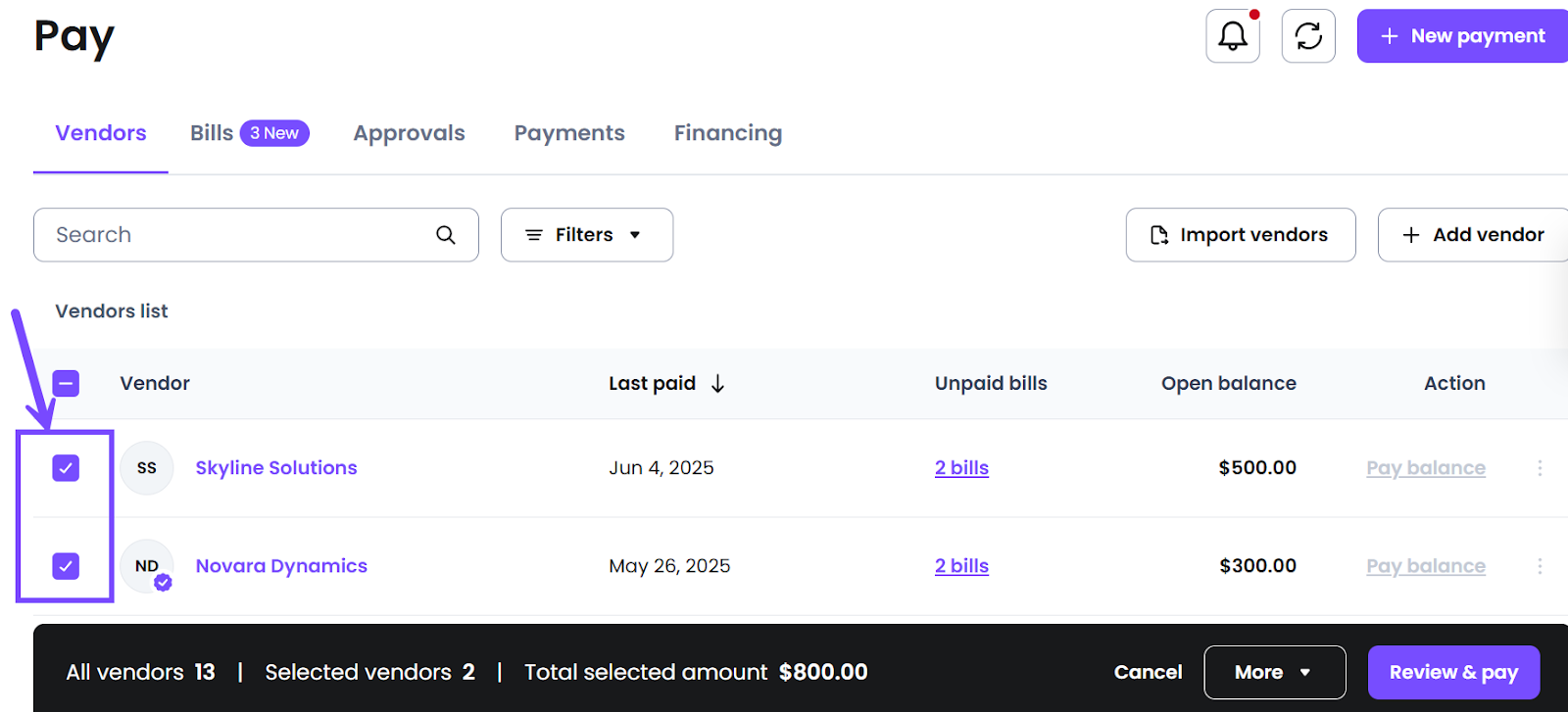Open the More dropdown menu
This screenshot has width=1568, height=712.
coord(1274,672)
